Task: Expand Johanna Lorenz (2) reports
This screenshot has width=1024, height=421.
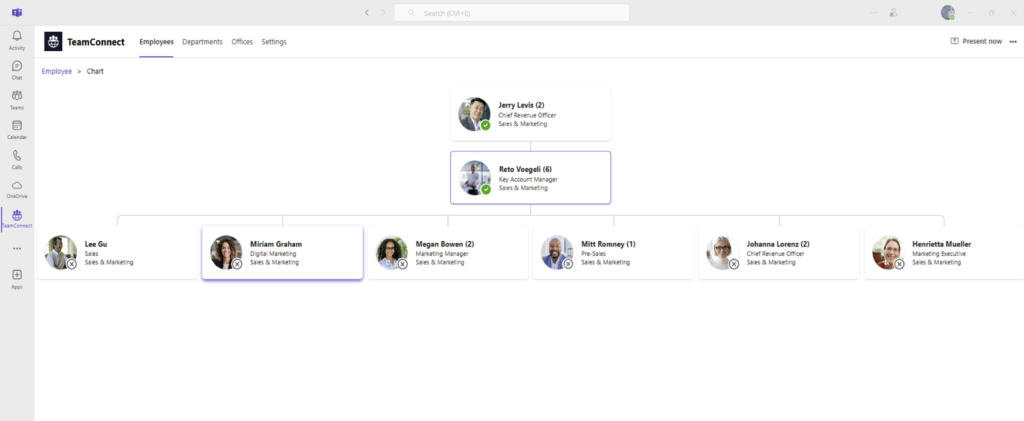Action: pos(778,244)
